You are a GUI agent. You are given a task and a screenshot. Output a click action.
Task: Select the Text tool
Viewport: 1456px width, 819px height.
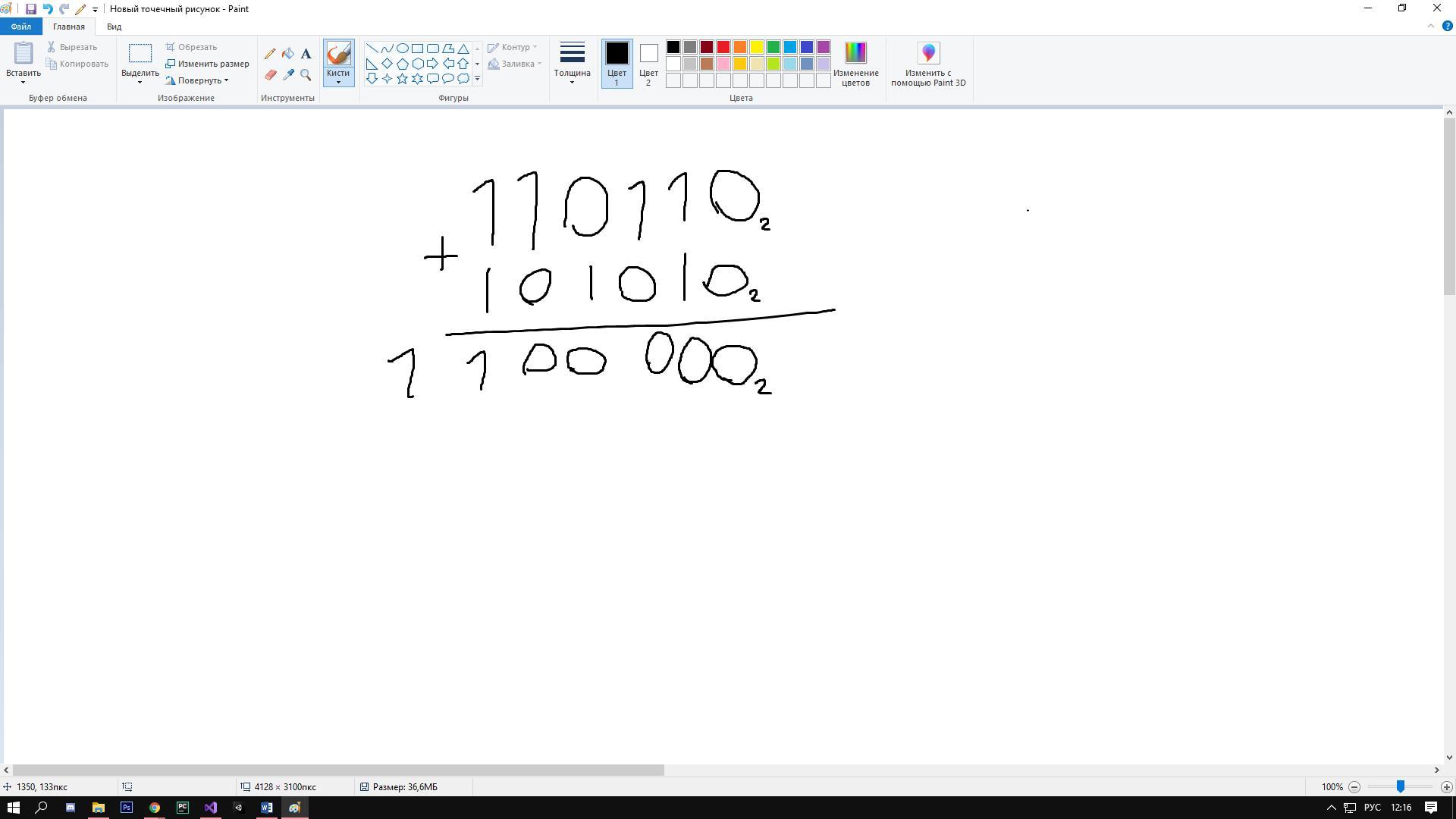point(306,54)
